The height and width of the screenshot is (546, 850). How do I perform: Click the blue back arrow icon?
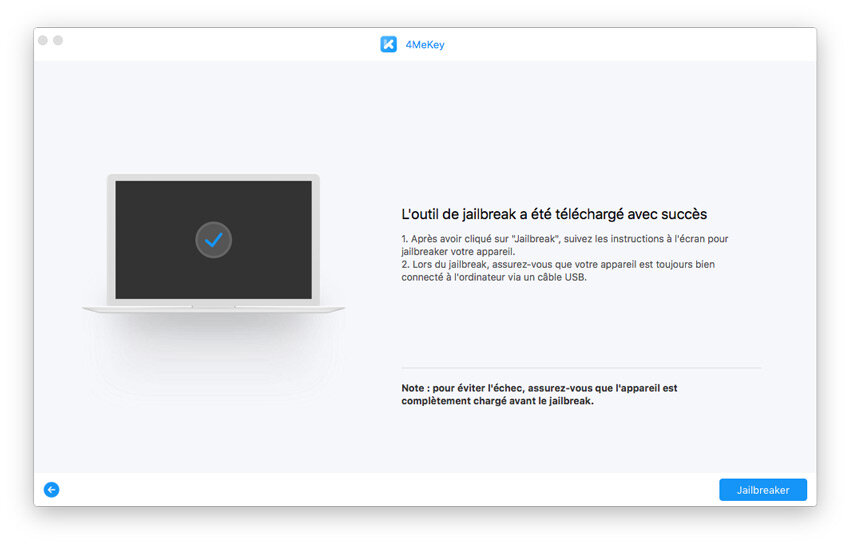52,490
